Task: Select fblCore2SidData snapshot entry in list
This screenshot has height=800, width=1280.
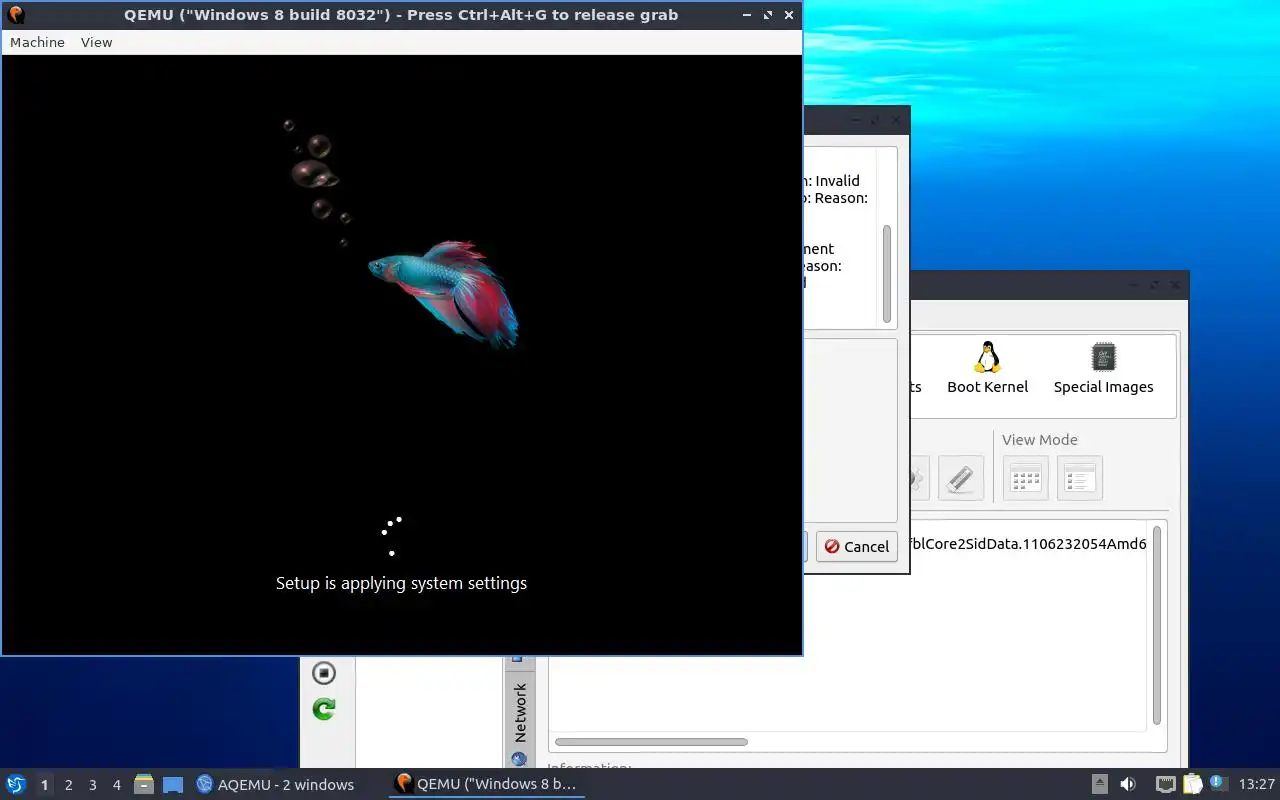Action: click(1027, 544)
